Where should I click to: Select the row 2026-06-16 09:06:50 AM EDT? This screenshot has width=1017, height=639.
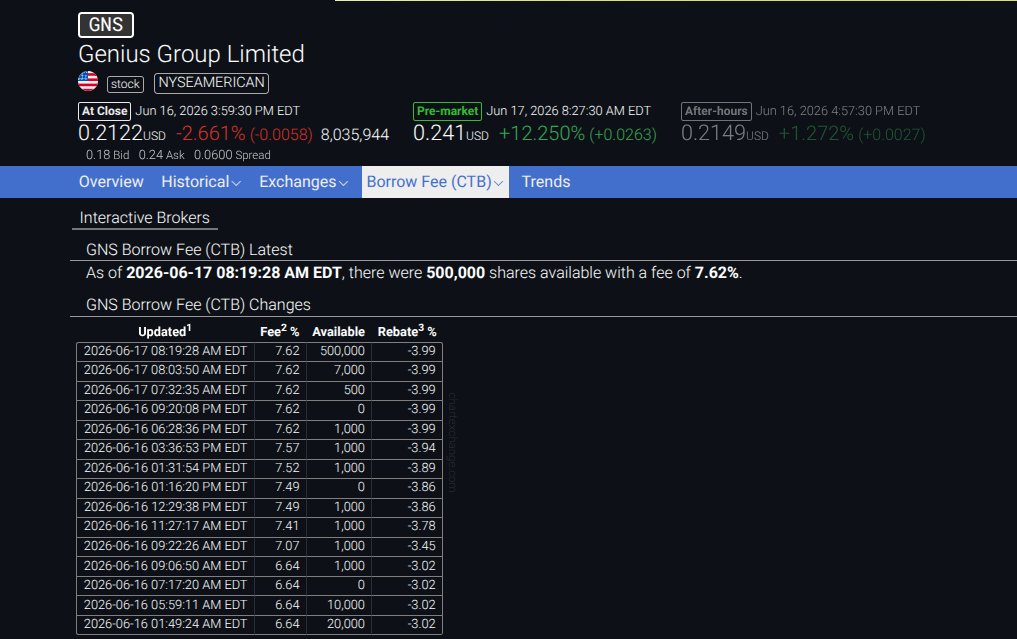click(x=259, y=566)
